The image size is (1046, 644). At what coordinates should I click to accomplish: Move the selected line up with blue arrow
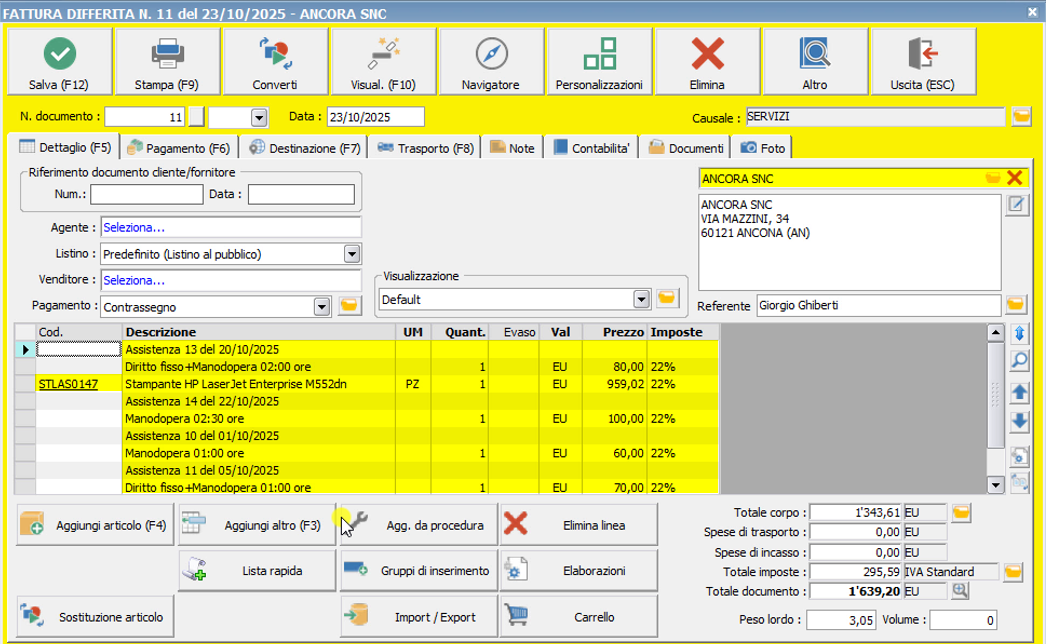(x=1020, y=393)
